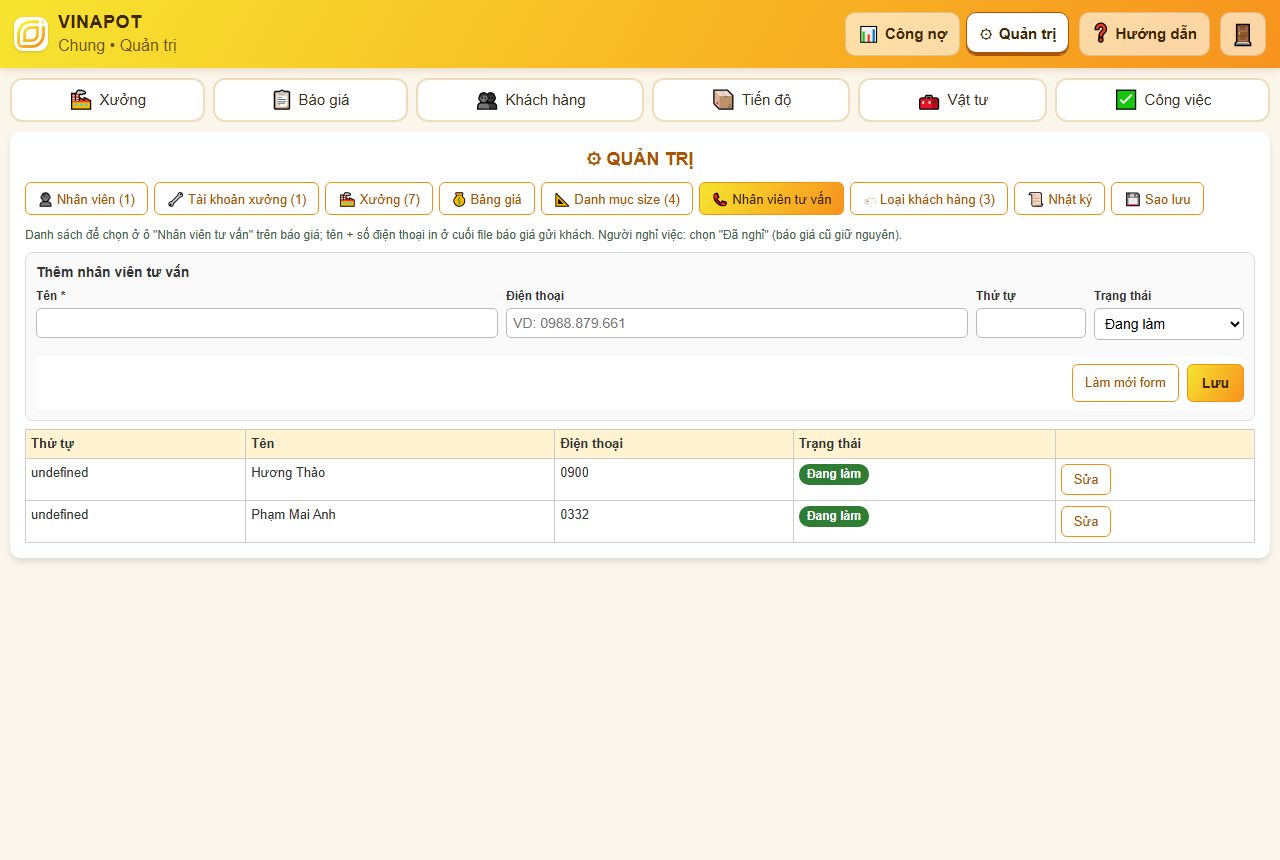Image resolution: width=1280 pixels, height=860 pixels.
Task: Click phone number 0900
Action: 575,473
